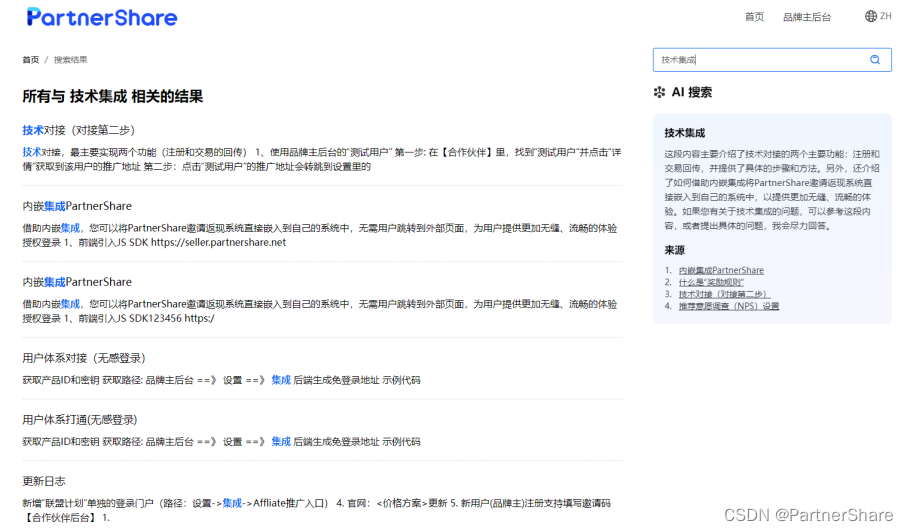The width and height of the screenshot is (908, 531).
Task: Open result 技术对接（对接第二步）
Action: coord(78,130)
